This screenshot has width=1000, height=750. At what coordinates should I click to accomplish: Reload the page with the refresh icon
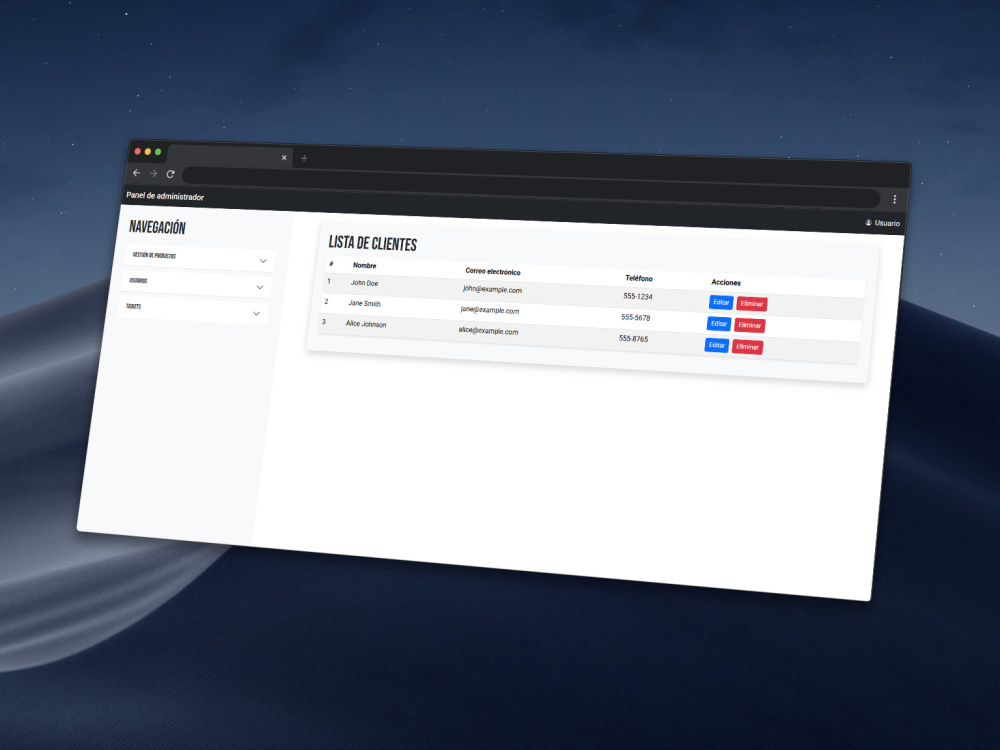tap(170, 174)
